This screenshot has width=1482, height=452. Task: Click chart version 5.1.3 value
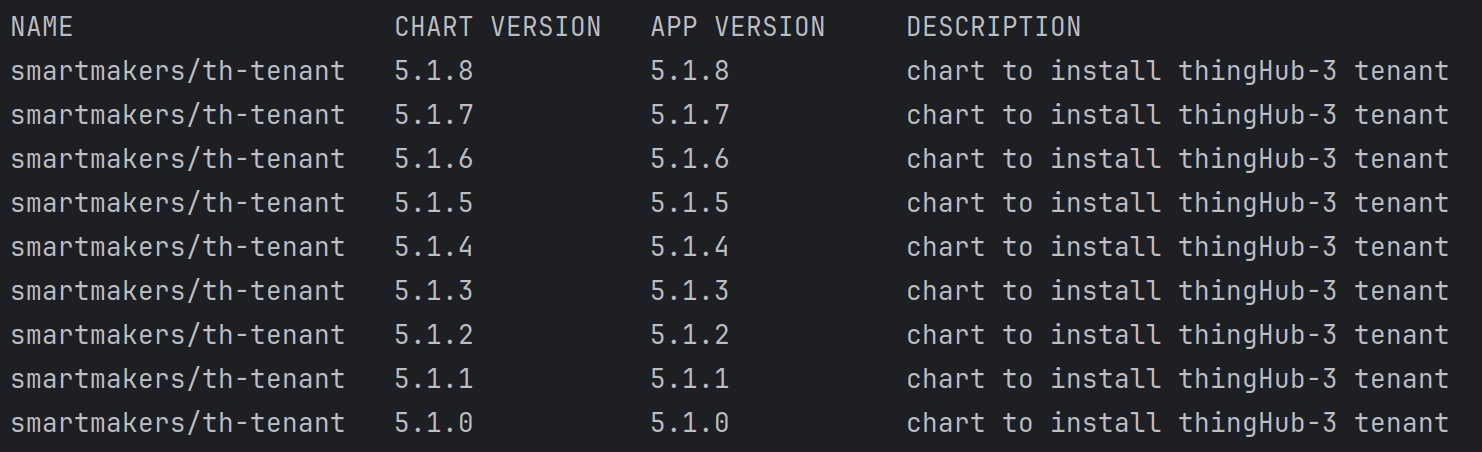(434, 291)
